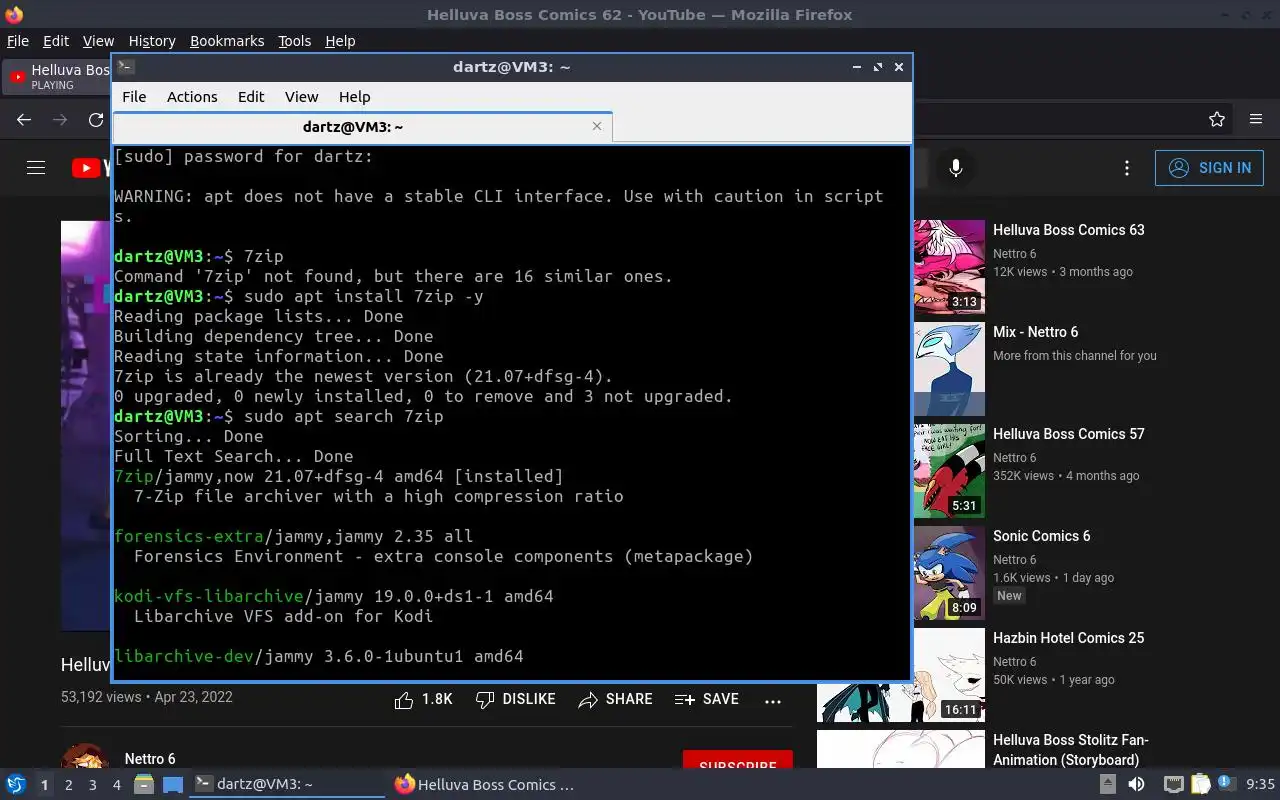Click the Netro 6 channel name below the video
The width and height of the screenshot is (1280, 800).
click(x=150, y=759)
